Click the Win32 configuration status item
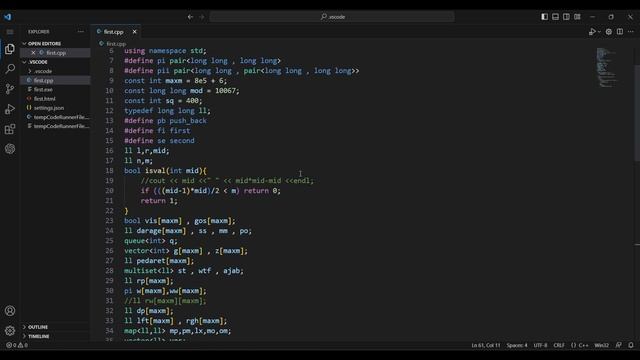Screen dimensions: 640x360 (601, 345)
